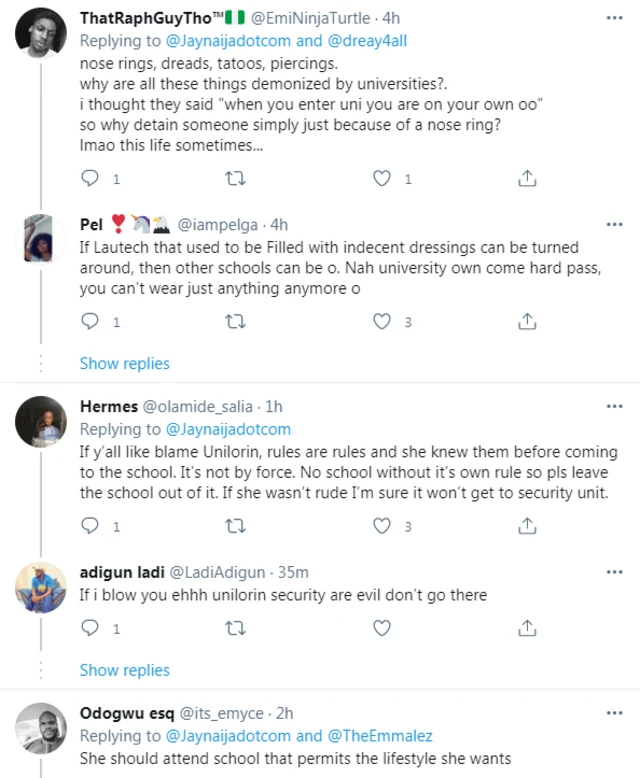The width and height of the screenshot is (640, 778).
Task: Like ThatRaphGuyTho's tweet
Action: pyautogui.click(x=381, y=179)
